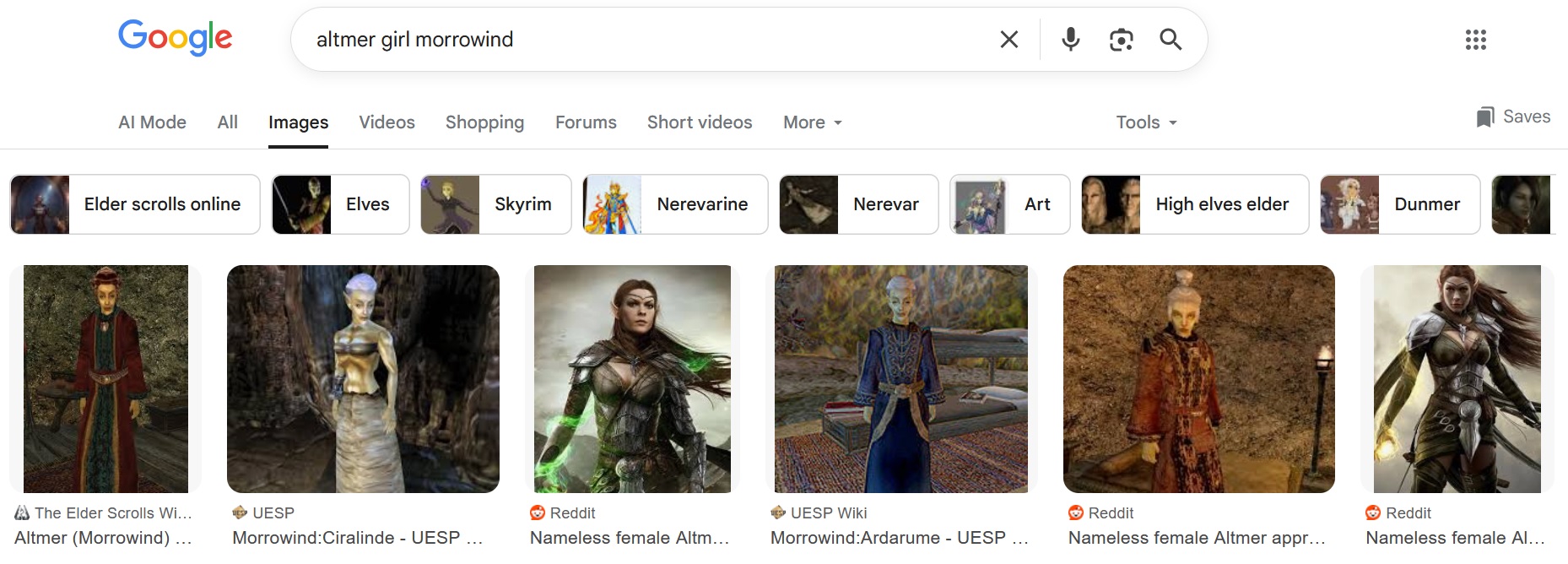Open the Altmer (Morrowind) image thumbnail
1568x564 pixels.
(105, 379)
